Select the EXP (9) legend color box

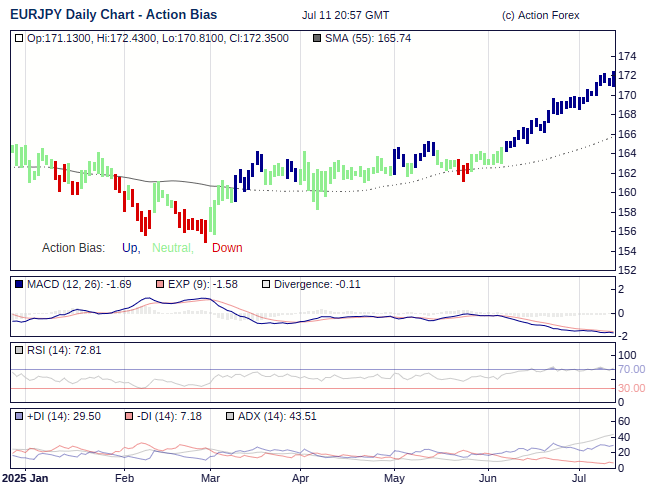(159, 284)
